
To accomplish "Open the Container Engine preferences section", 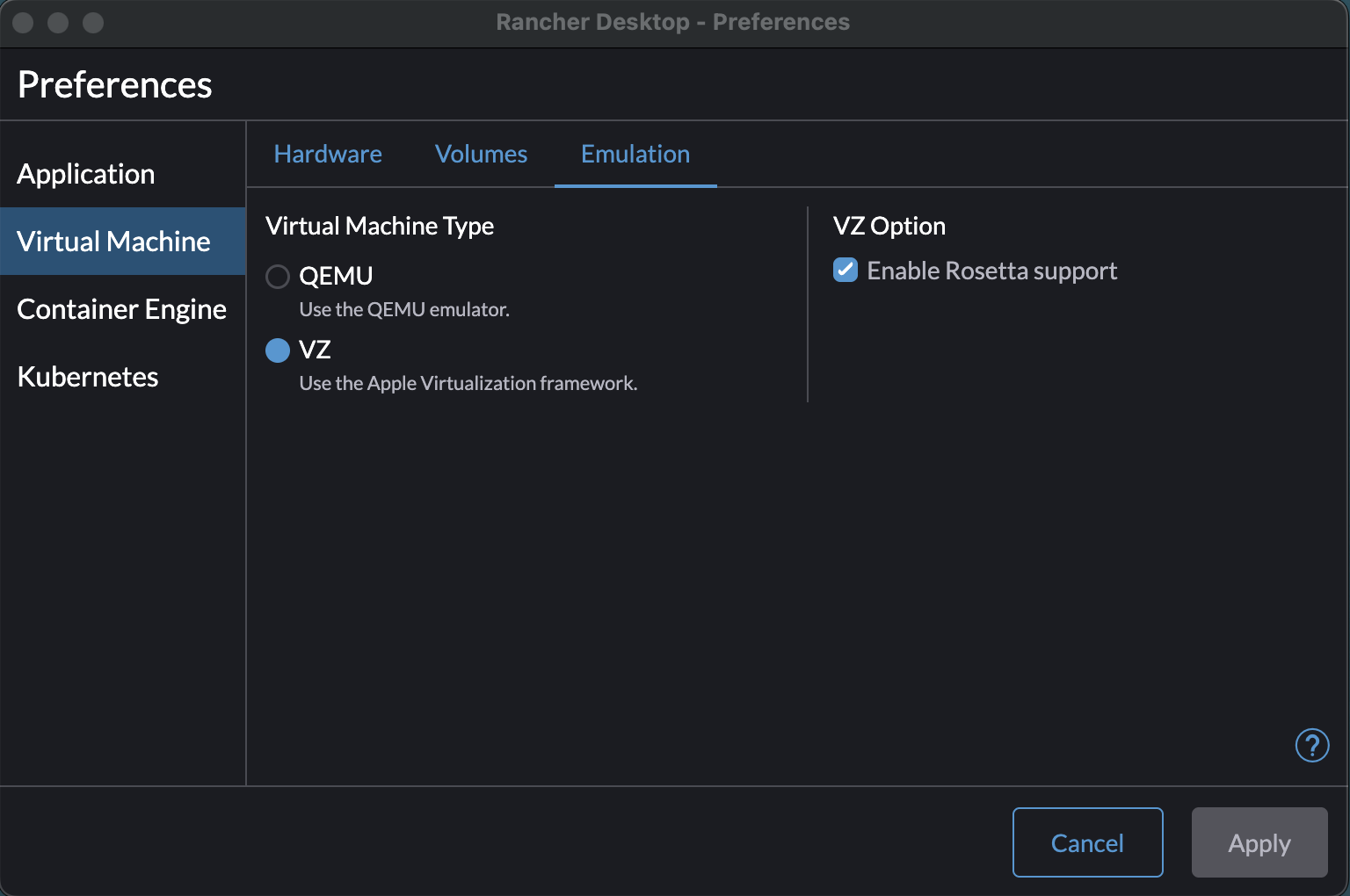I will (x=121, y=309).
